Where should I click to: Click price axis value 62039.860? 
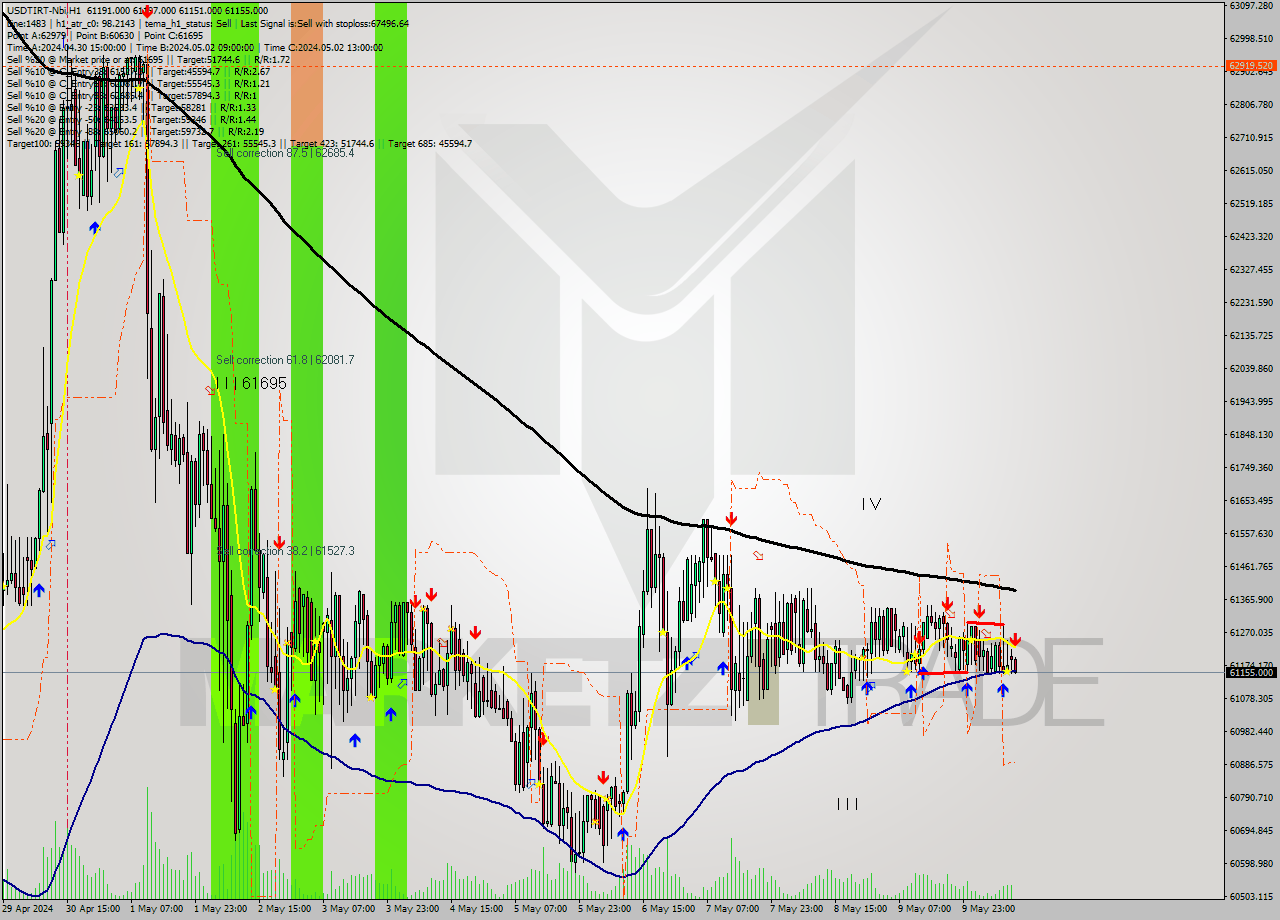click(1251, 368)
